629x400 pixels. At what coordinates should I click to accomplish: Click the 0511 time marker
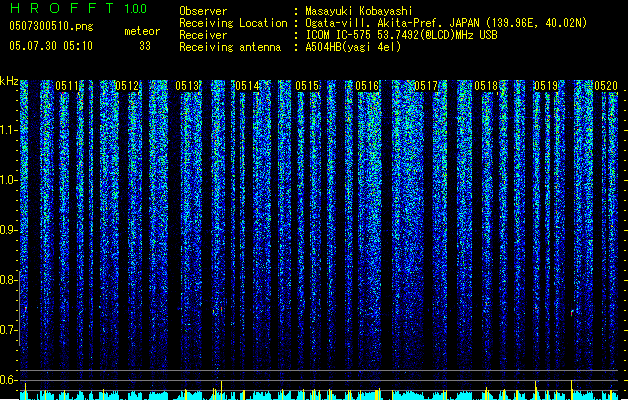point(67,86)
